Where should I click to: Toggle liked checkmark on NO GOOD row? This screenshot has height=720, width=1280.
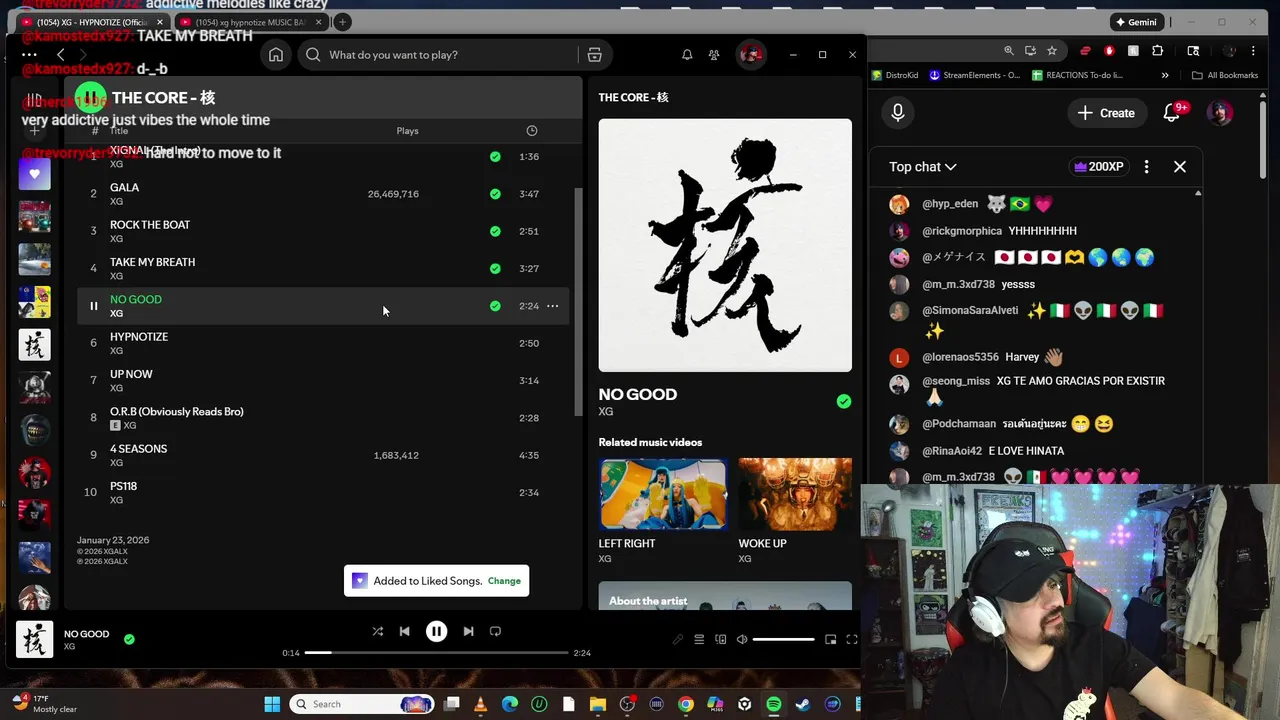(495, 306)
